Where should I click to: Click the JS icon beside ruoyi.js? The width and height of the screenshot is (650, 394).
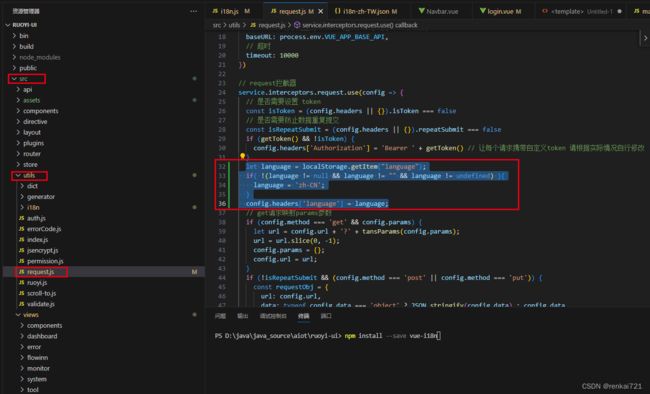(x=22, y=282)
